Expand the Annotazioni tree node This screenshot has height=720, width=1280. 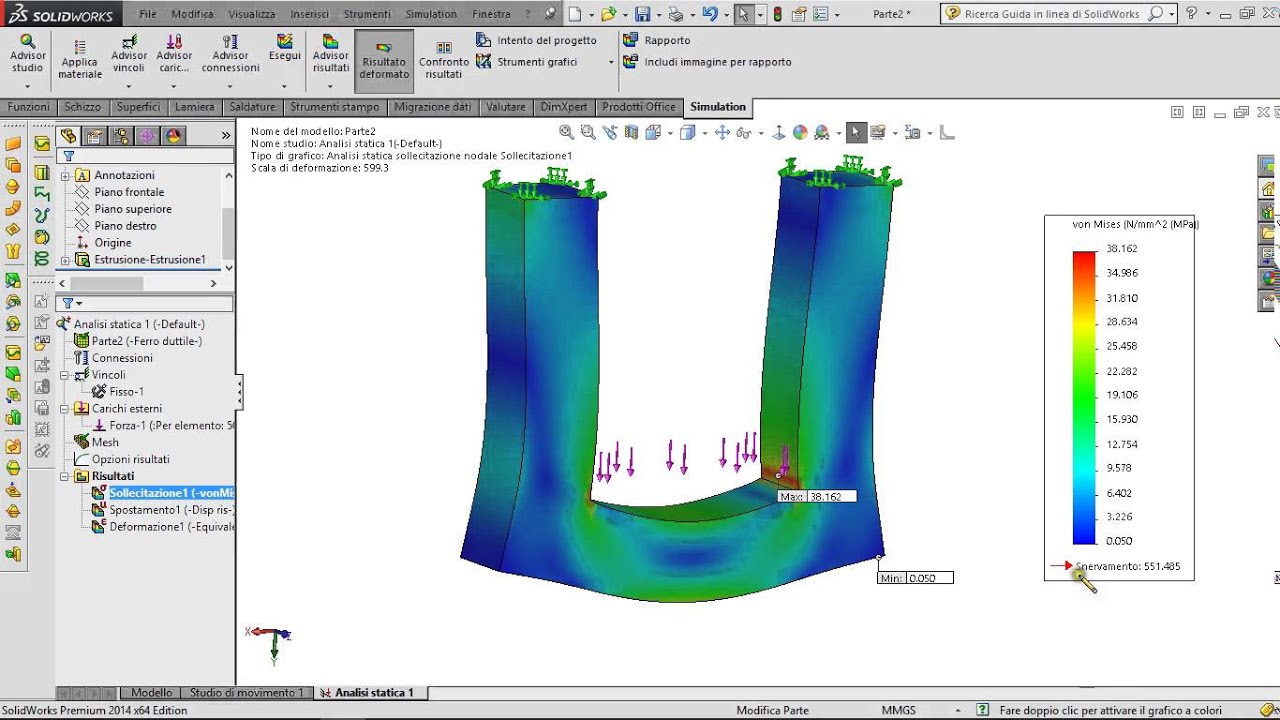66,175
